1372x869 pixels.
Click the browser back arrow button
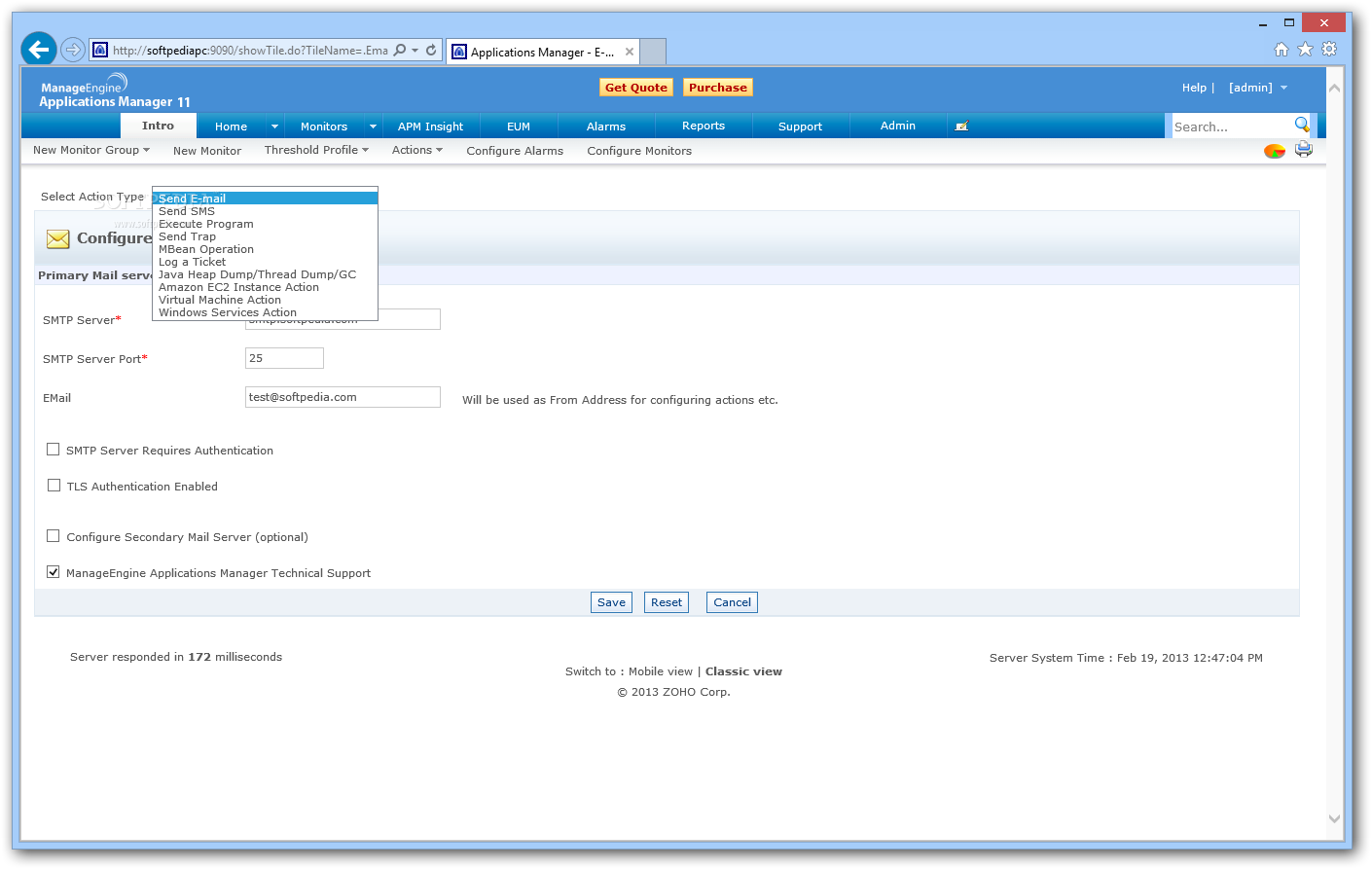coord(39,49)
